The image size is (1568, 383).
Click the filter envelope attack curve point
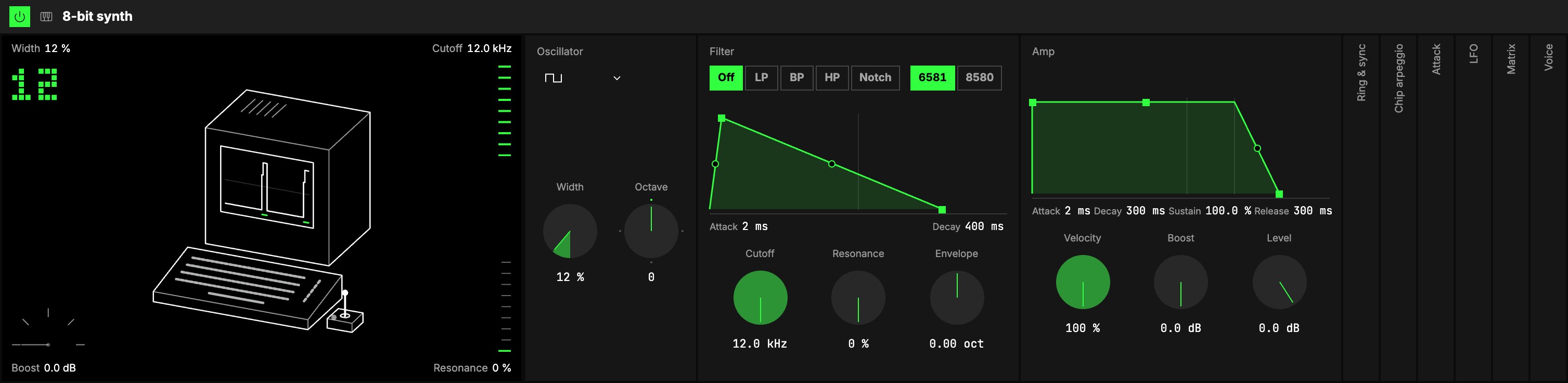click(715, 164)
